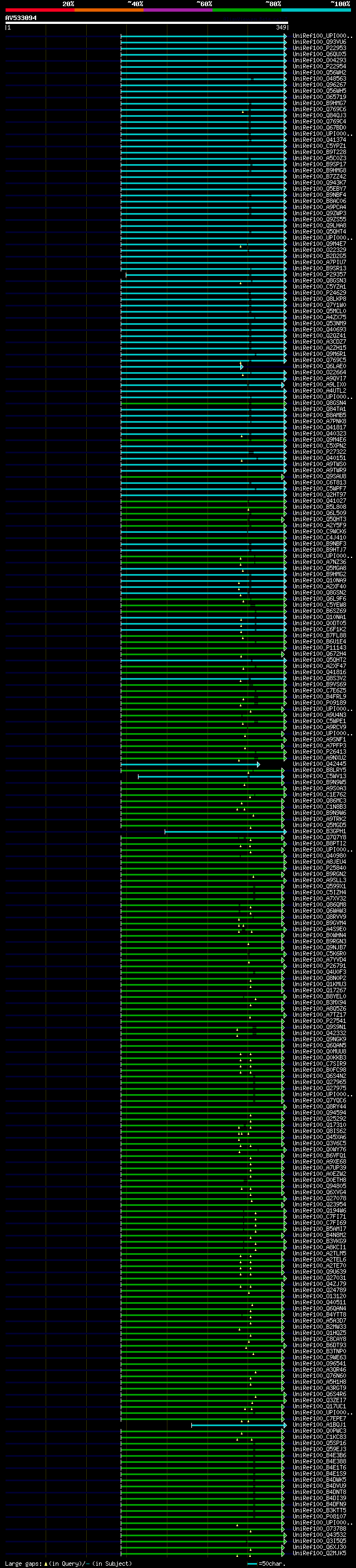Viewport: 356px width, 1568px height.
Task: Select the UniRef100_Q9S9N1 entry
Action: (x=319, y=1027)
